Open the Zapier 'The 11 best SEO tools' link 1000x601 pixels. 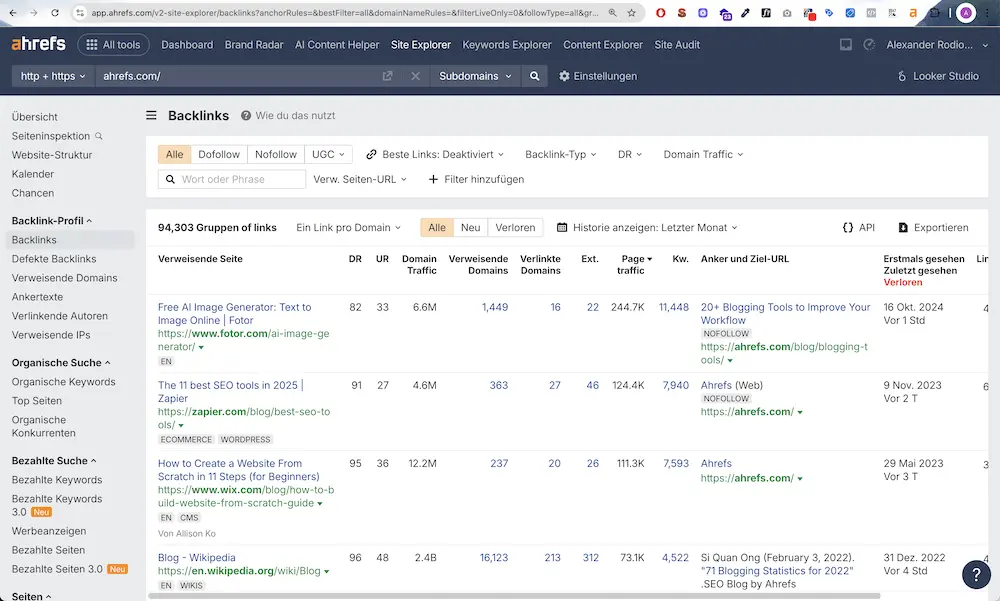click(x=230, y=392)
